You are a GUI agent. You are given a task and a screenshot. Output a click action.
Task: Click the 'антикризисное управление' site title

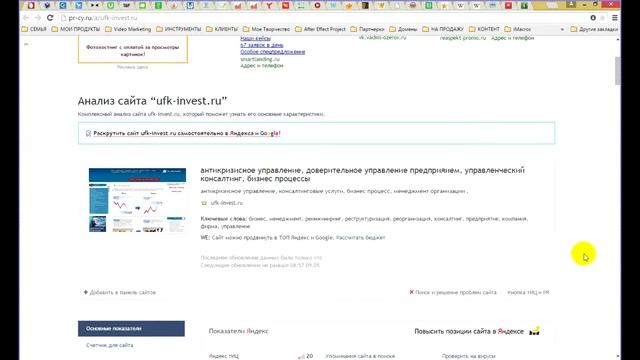click(362, 174)
